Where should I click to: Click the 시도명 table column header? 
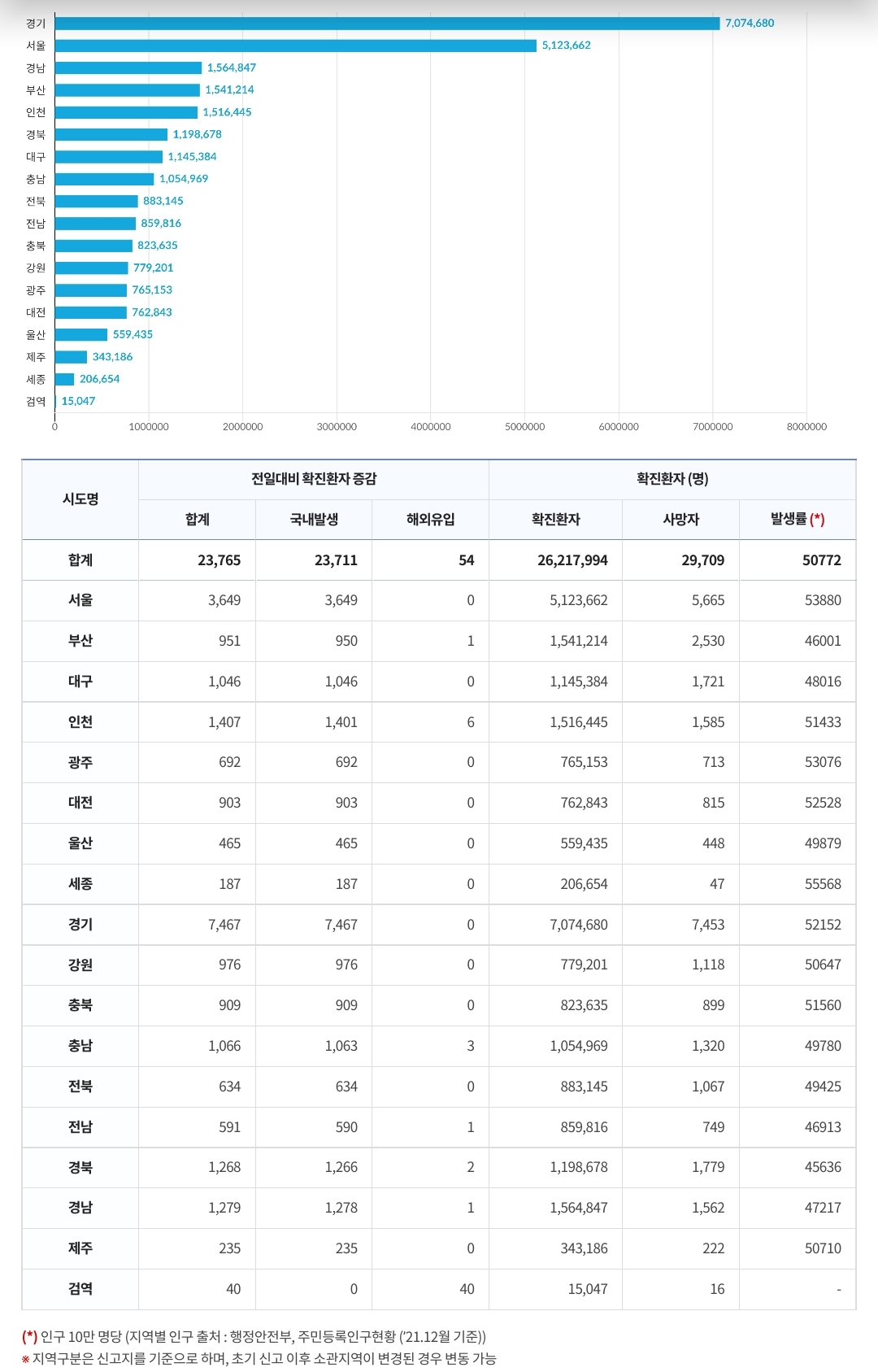(x=80, y=499)
